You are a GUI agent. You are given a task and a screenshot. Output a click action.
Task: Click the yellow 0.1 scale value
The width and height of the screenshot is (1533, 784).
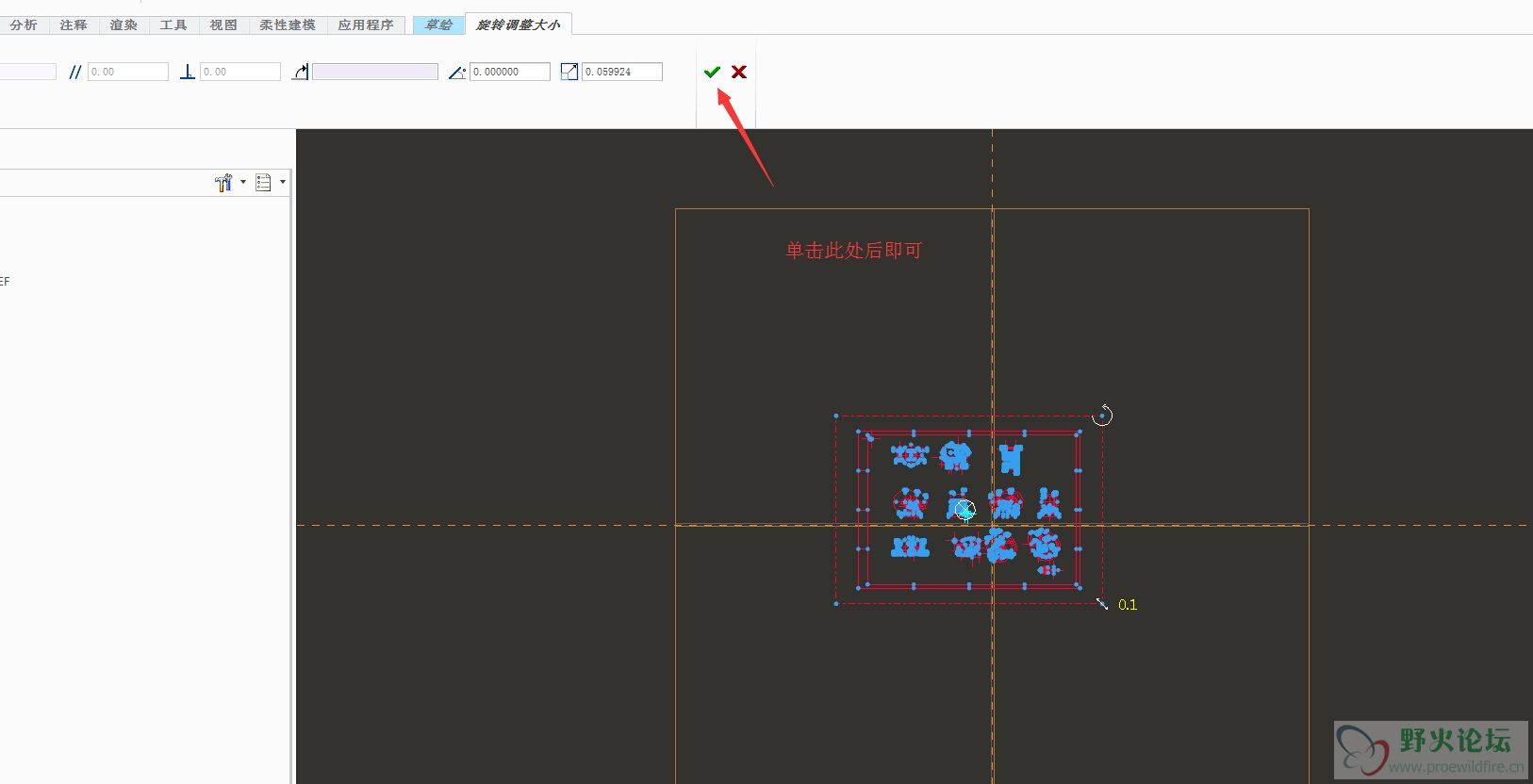coord(1128,605)
